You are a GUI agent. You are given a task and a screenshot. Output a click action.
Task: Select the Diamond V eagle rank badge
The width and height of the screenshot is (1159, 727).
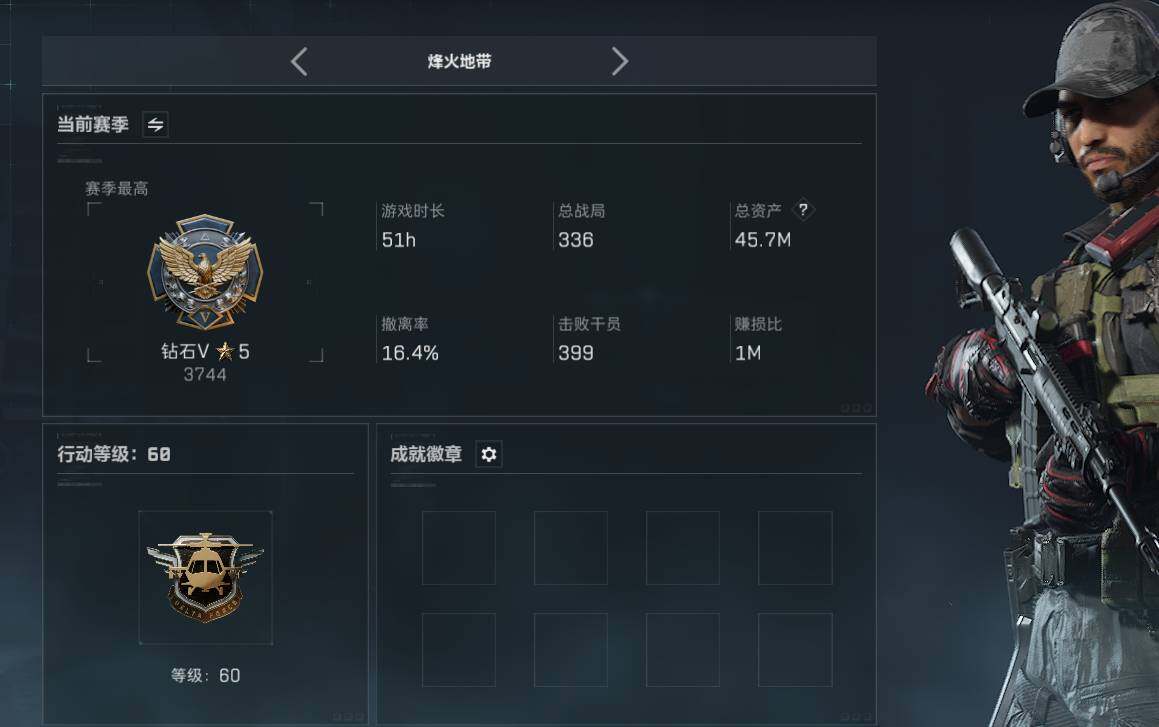pyautogui.click(x=205, y=273)
